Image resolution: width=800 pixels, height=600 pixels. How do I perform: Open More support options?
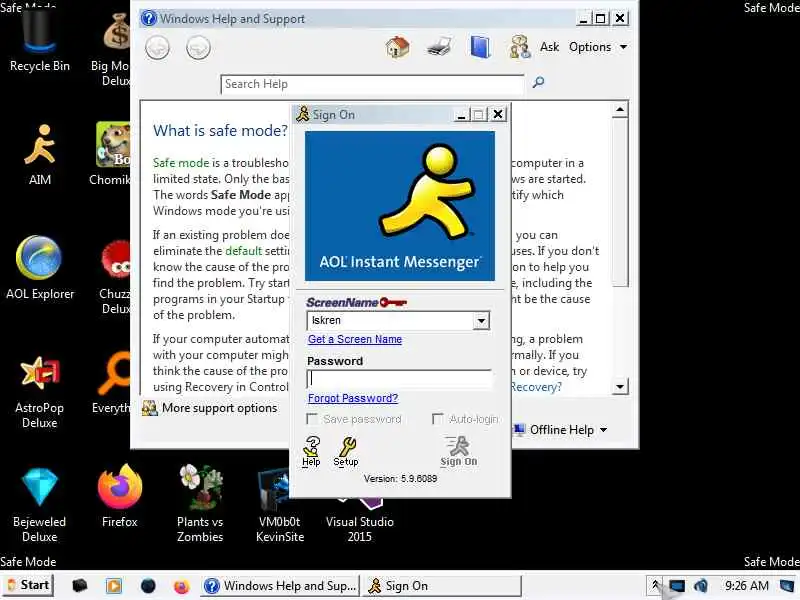(x=210, y=408)
